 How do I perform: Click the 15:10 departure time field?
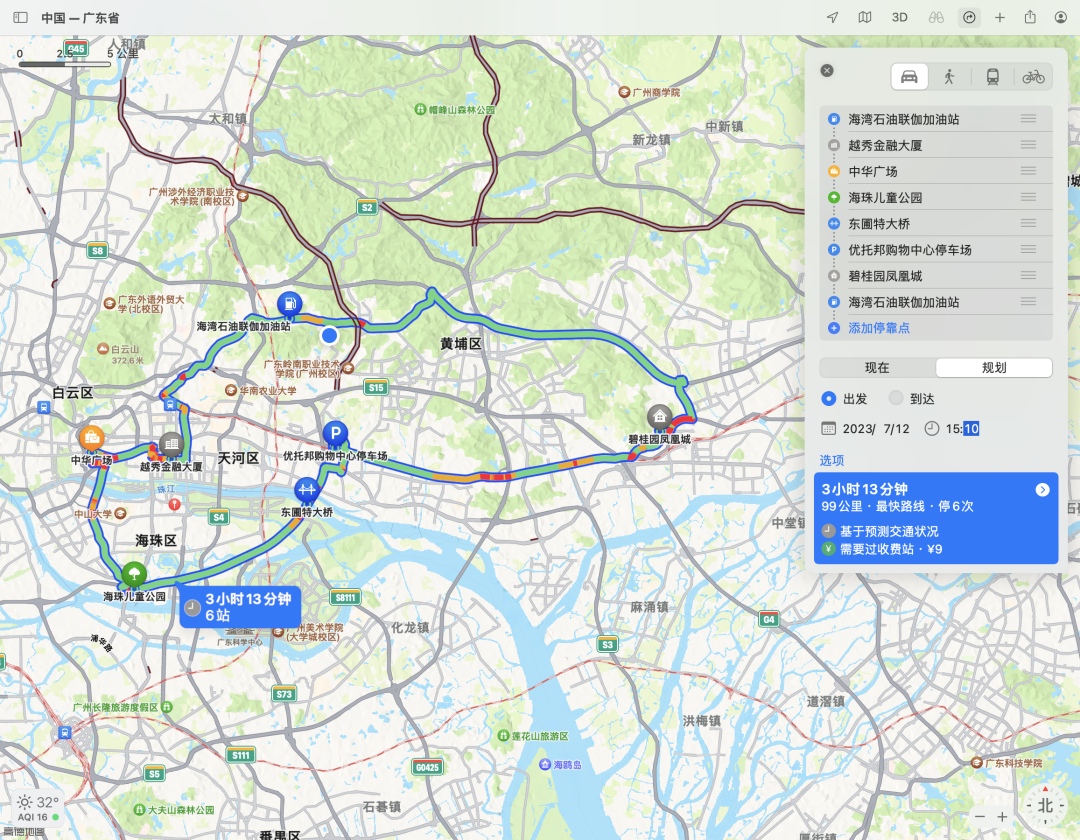962,429
